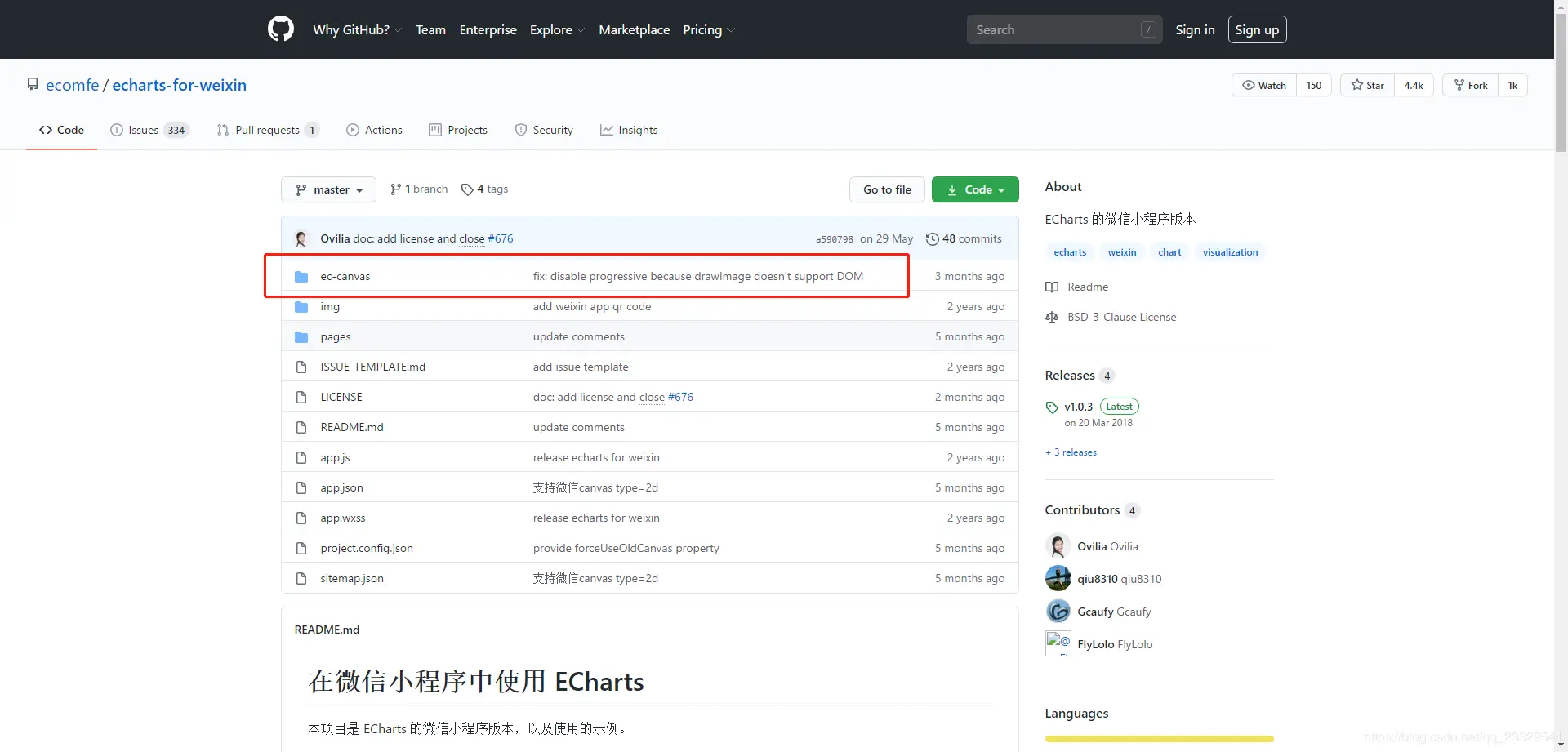Open the master branch dropdown
The image size is (1568, 752).
pos(328,189)
